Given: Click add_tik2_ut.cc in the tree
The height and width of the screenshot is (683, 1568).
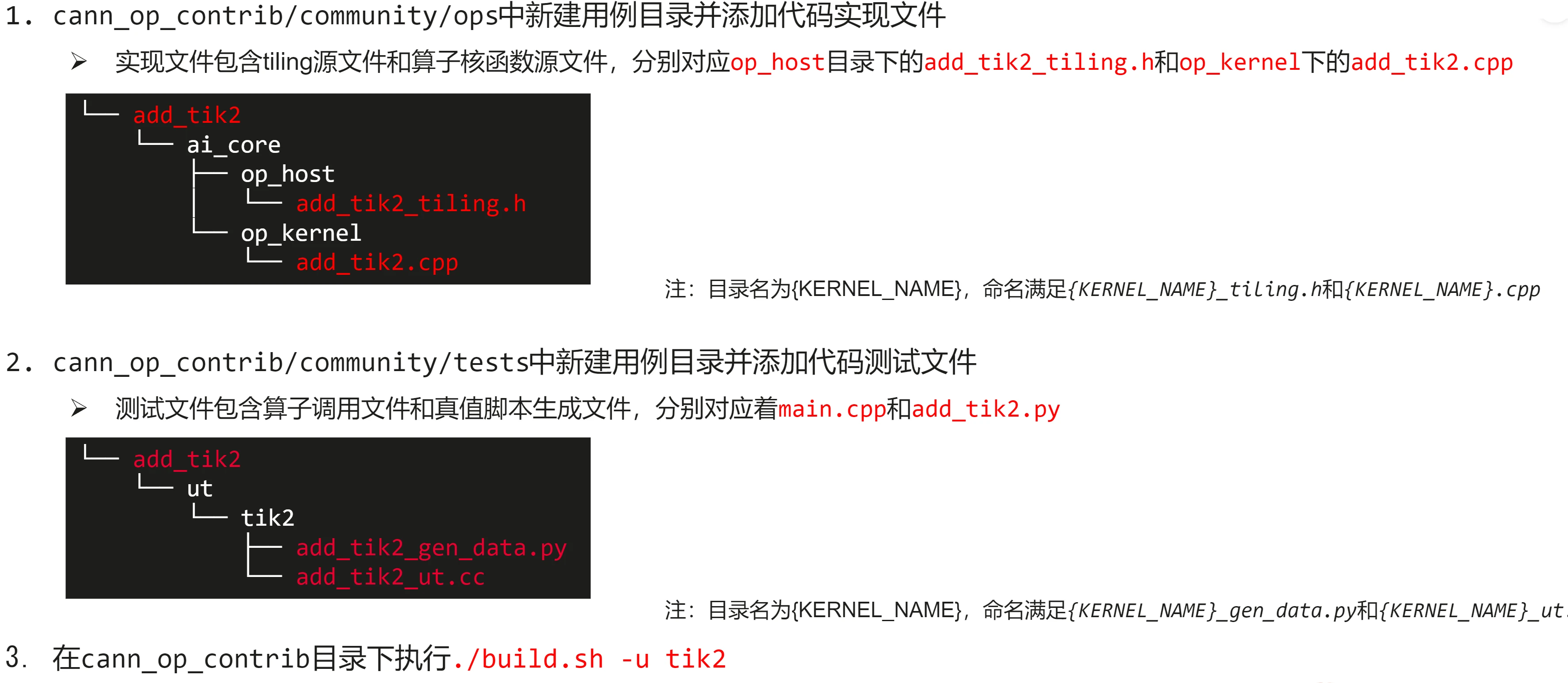Looking at the screenshot, I should [x=390, y=577].
